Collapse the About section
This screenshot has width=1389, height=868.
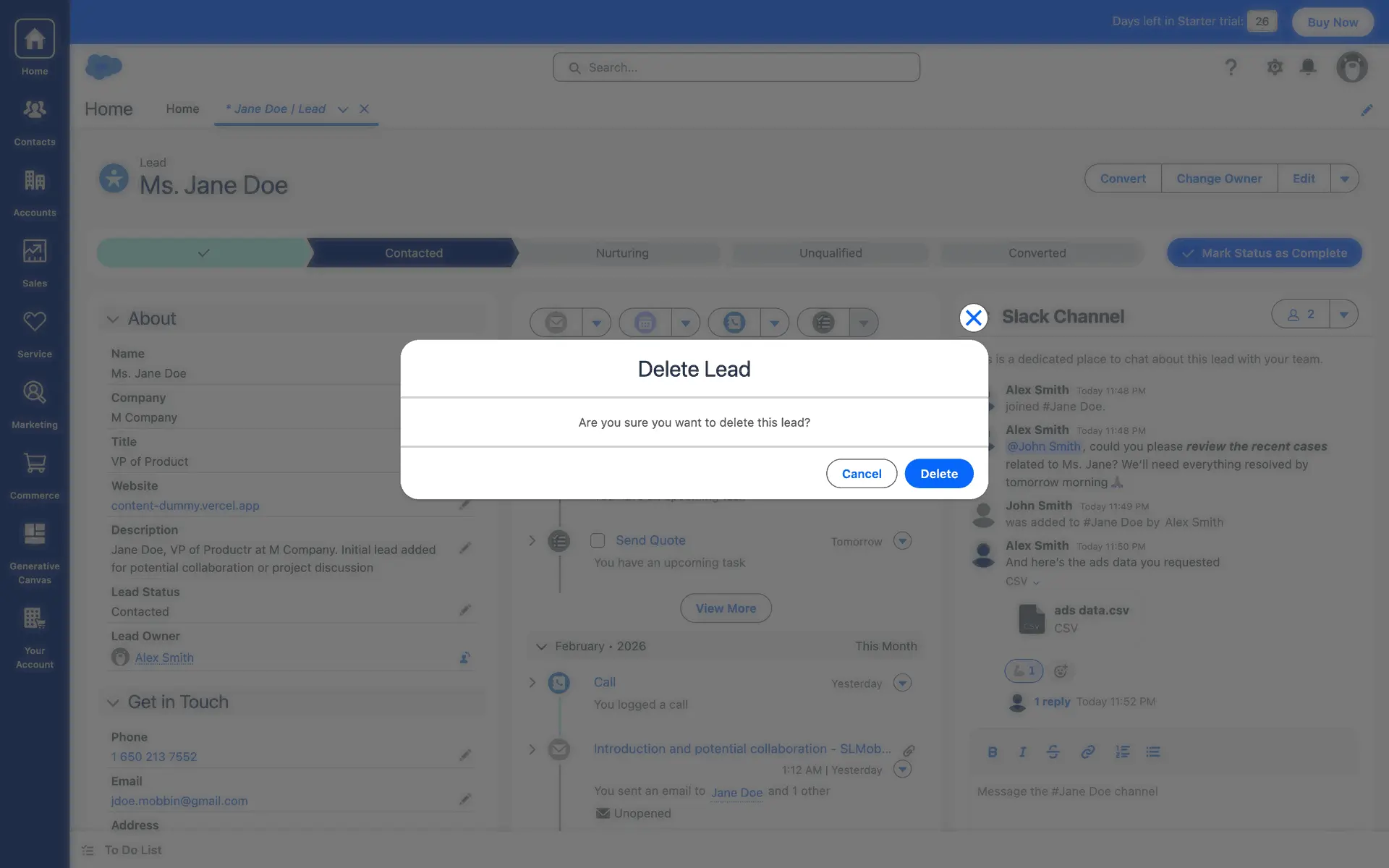113,319
